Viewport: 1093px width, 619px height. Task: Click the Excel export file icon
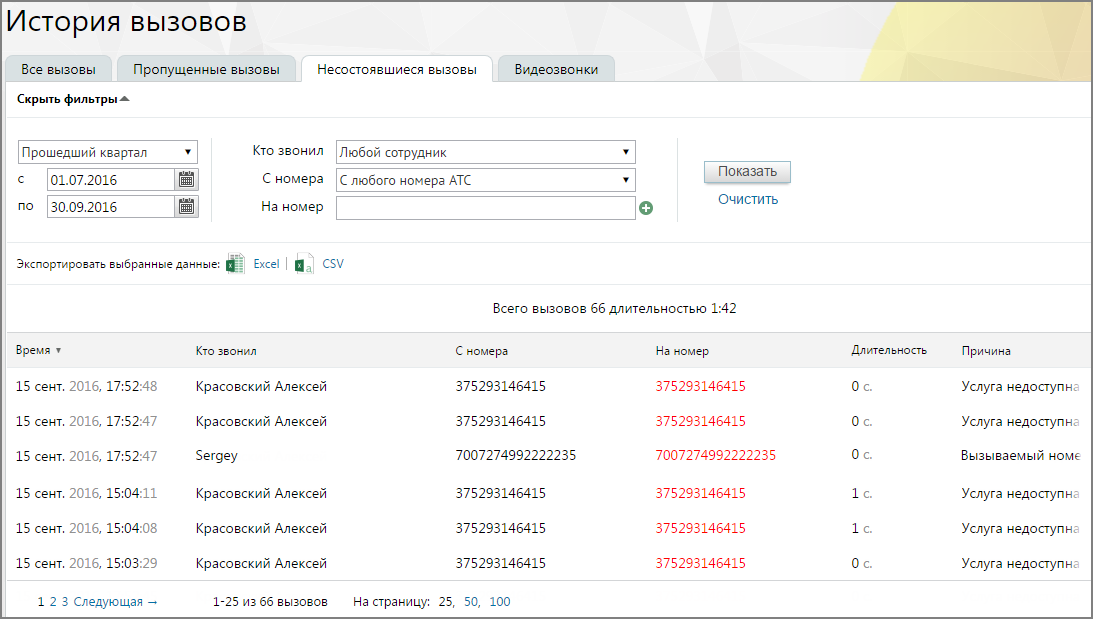click(236, 263)
